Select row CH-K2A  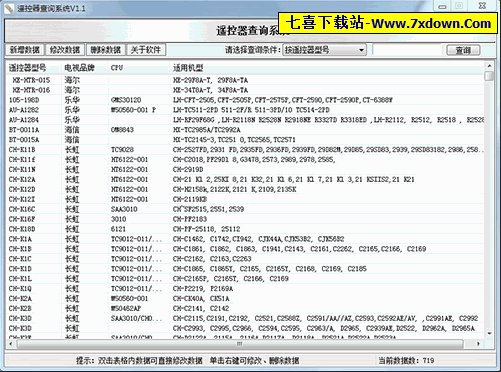click(x=245, y=299)
